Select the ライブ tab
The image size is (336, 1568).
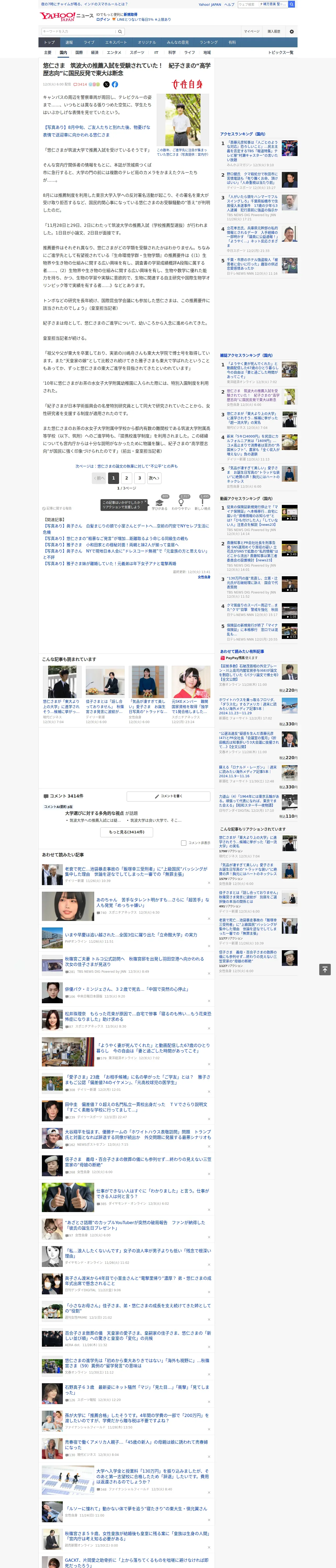(89, 43)
